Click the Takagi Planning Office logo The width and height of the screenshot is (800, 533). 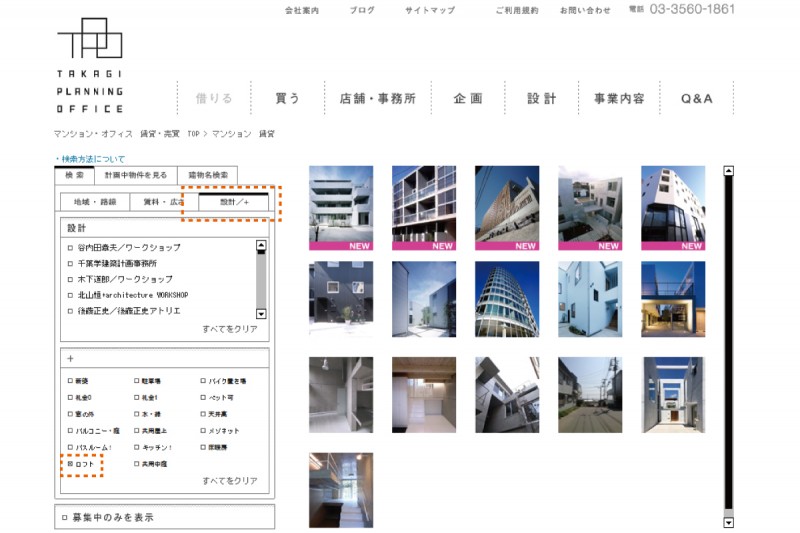[x=90, y=65]
